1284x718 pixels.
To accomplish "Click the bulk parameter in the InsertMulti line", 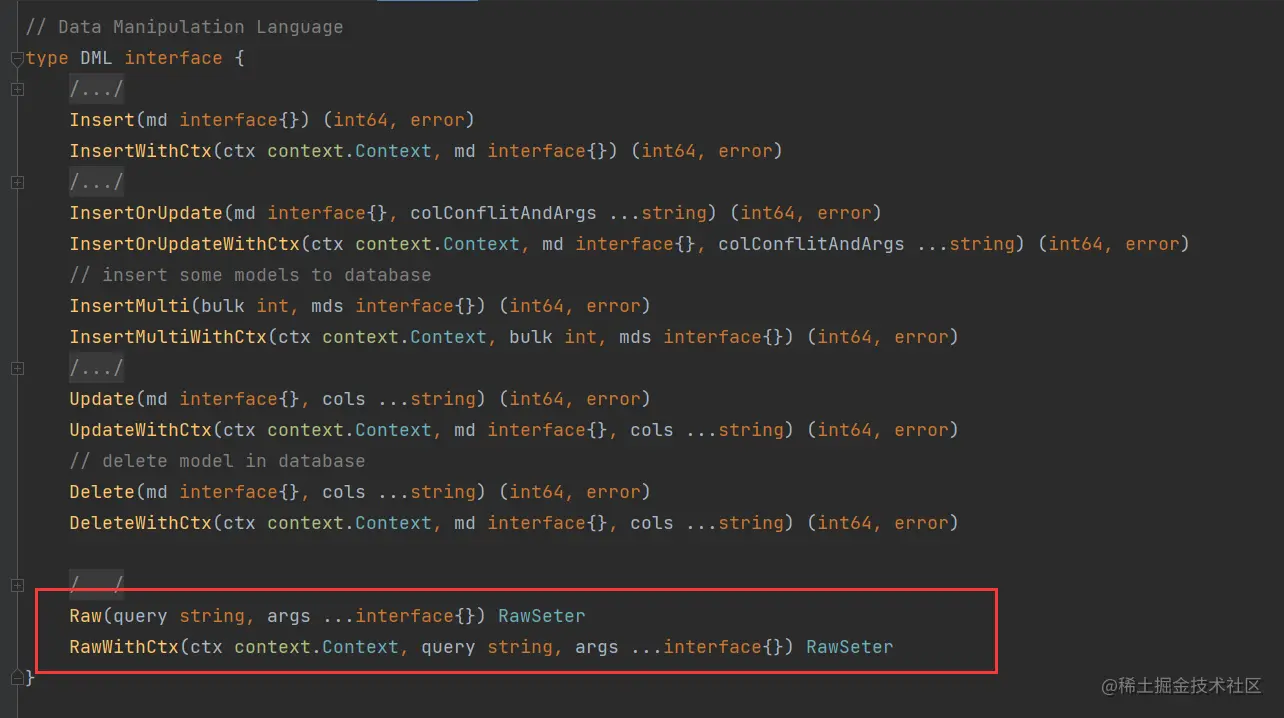I will point(223,306).
